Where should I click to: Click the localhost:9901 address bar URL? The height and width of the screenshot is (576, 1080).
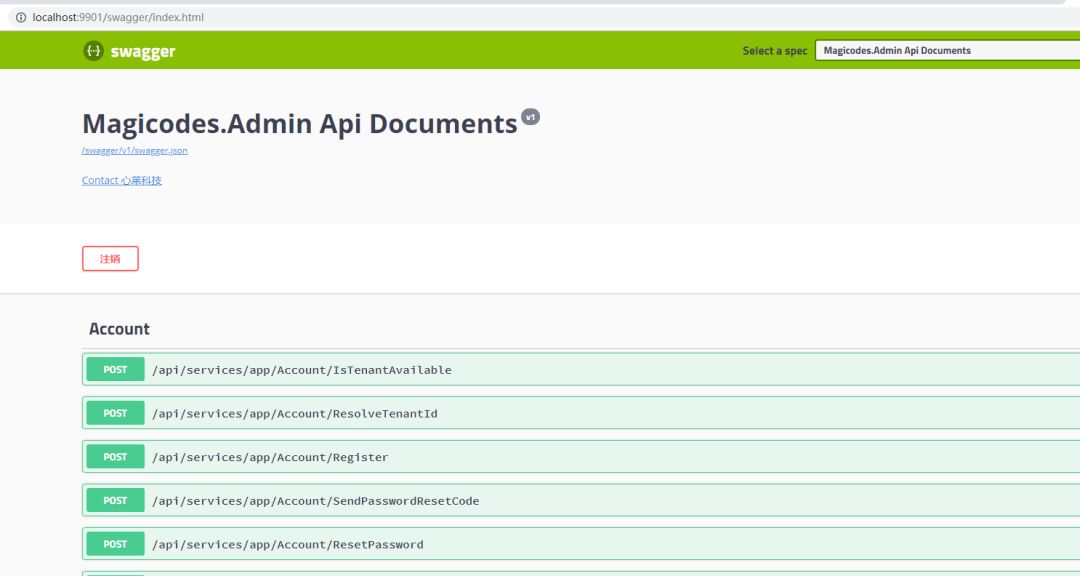pos(118,17)
